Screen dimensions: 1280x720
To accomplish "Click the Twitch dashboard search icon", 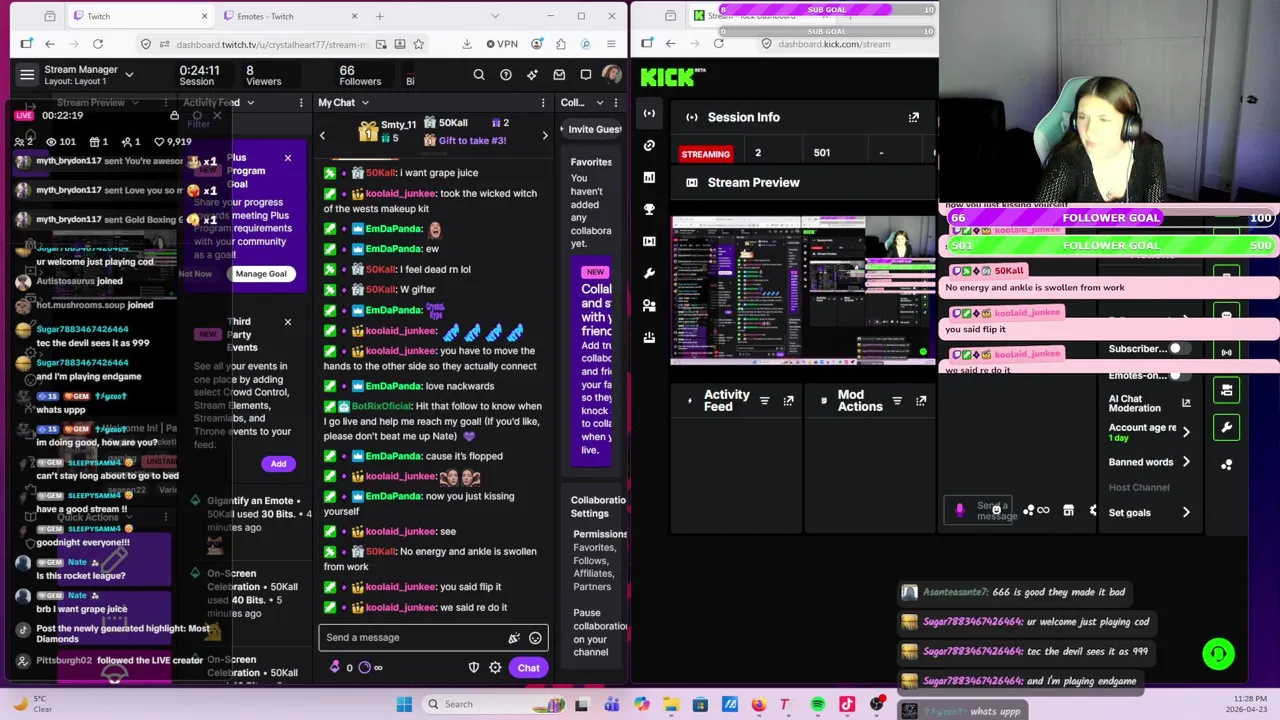I will [479, 75].
